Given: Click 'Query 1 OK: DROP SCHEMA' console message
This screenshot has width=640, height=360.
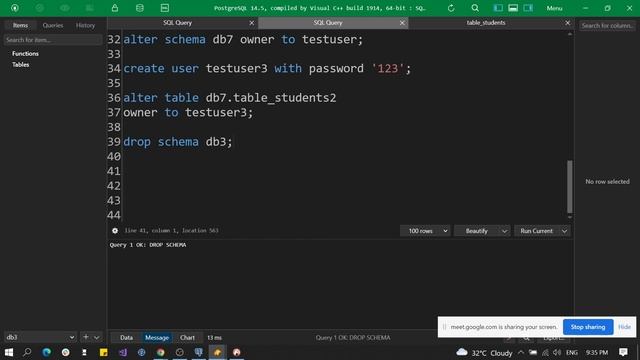Looking at the screenshot, I should point(148,245).
